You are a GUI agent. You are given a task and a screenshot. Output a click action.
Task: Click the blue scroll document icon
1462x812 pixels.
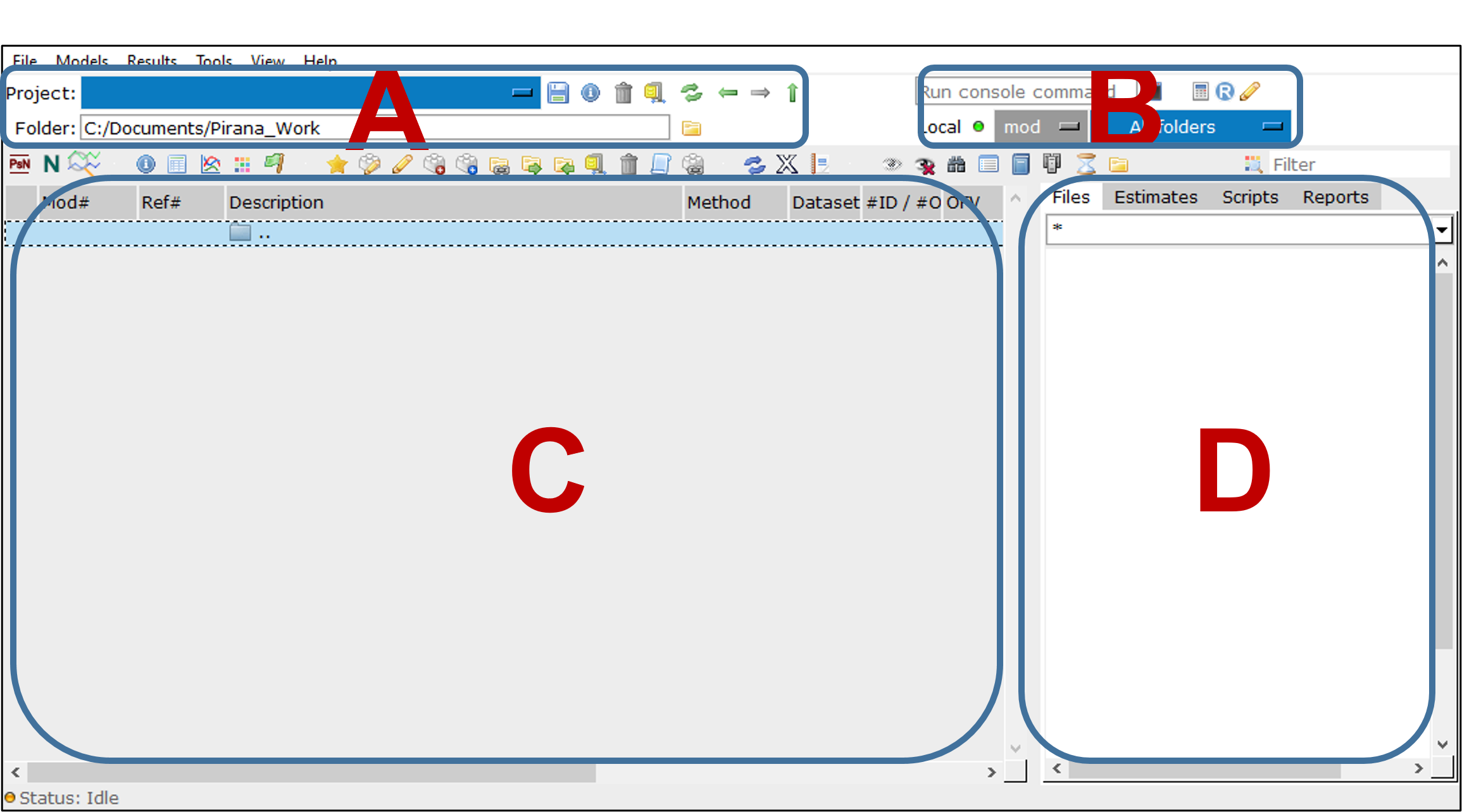click(x=661, y=165)
